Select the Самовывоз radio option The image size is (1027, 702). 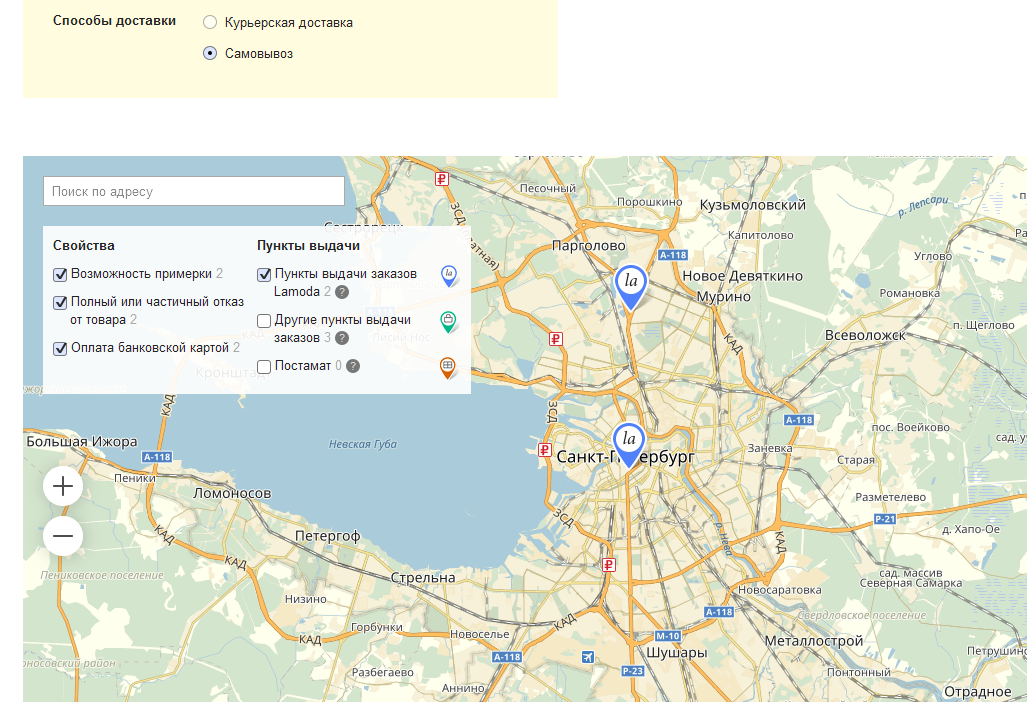pyautogui.click(x=210, y=53)
